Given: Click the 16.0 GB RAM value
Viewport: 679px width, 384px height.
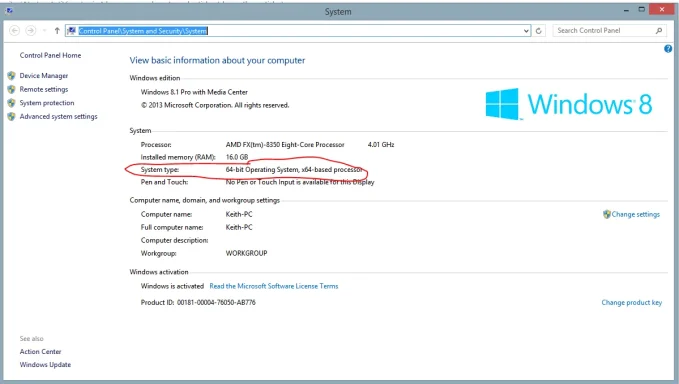Looking at the screenshot, I should click(237, 157).
